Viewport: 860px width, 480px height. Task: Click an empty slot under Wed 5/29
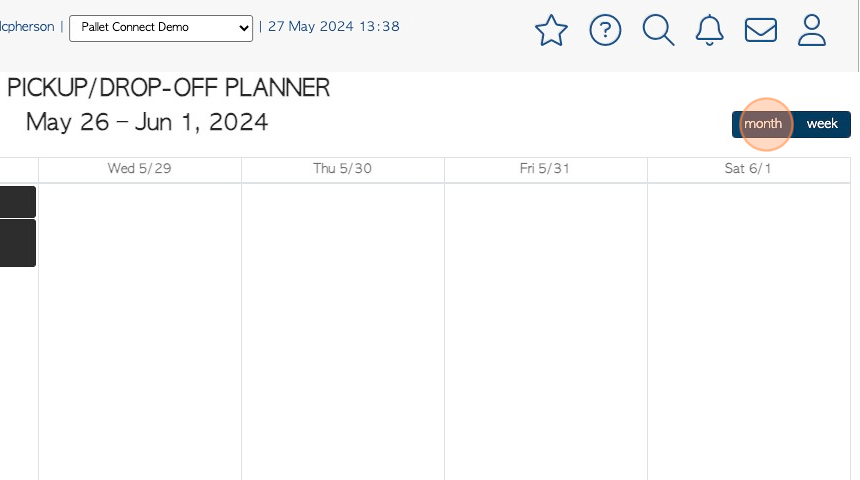pos(139,329)
